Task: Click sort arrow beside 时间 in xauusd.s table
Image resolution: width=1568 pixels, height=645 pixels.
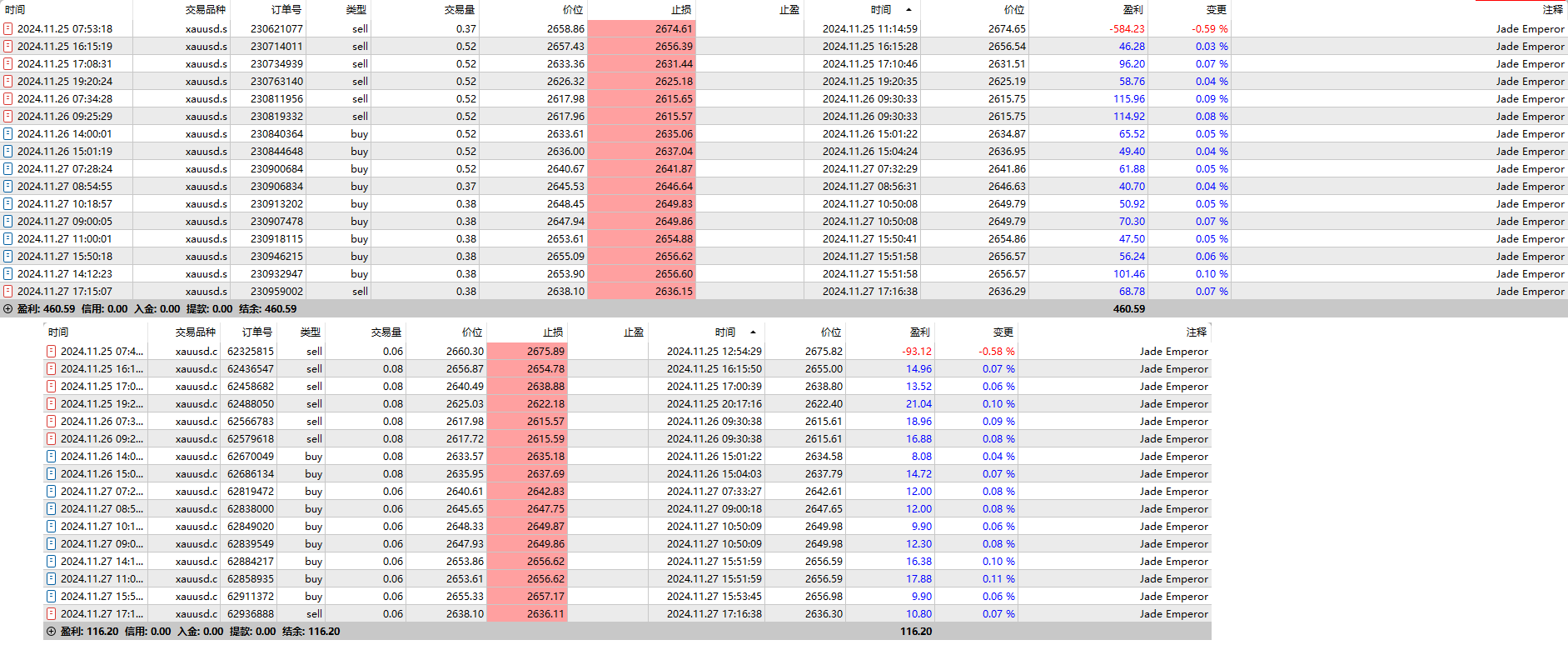Action: click(908, 10)
